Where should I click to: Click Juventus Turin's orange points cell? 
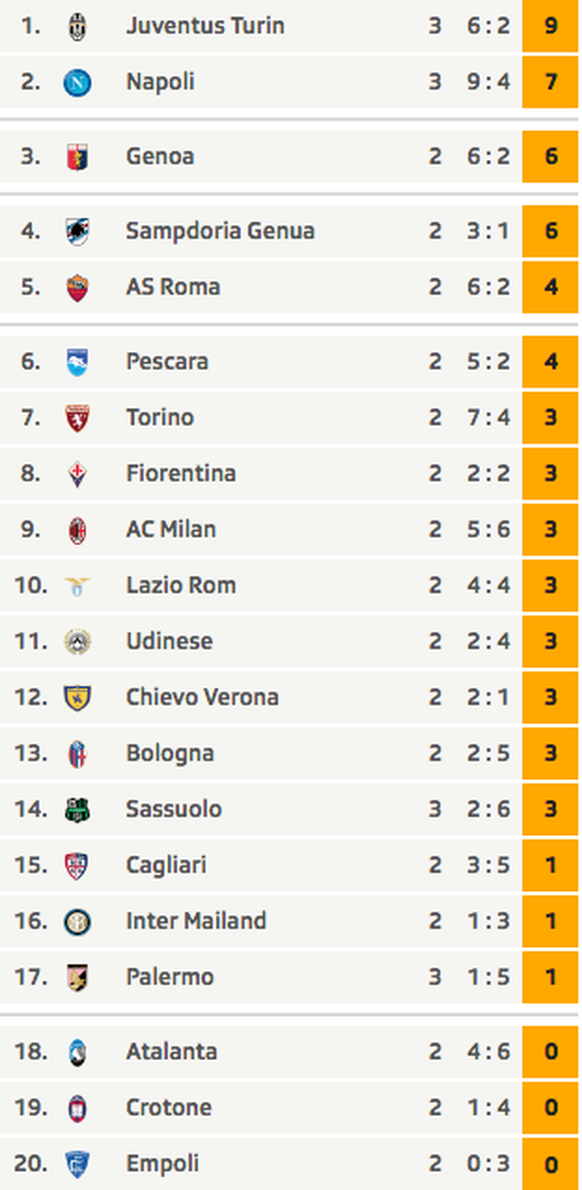click(x=551, y=27)
